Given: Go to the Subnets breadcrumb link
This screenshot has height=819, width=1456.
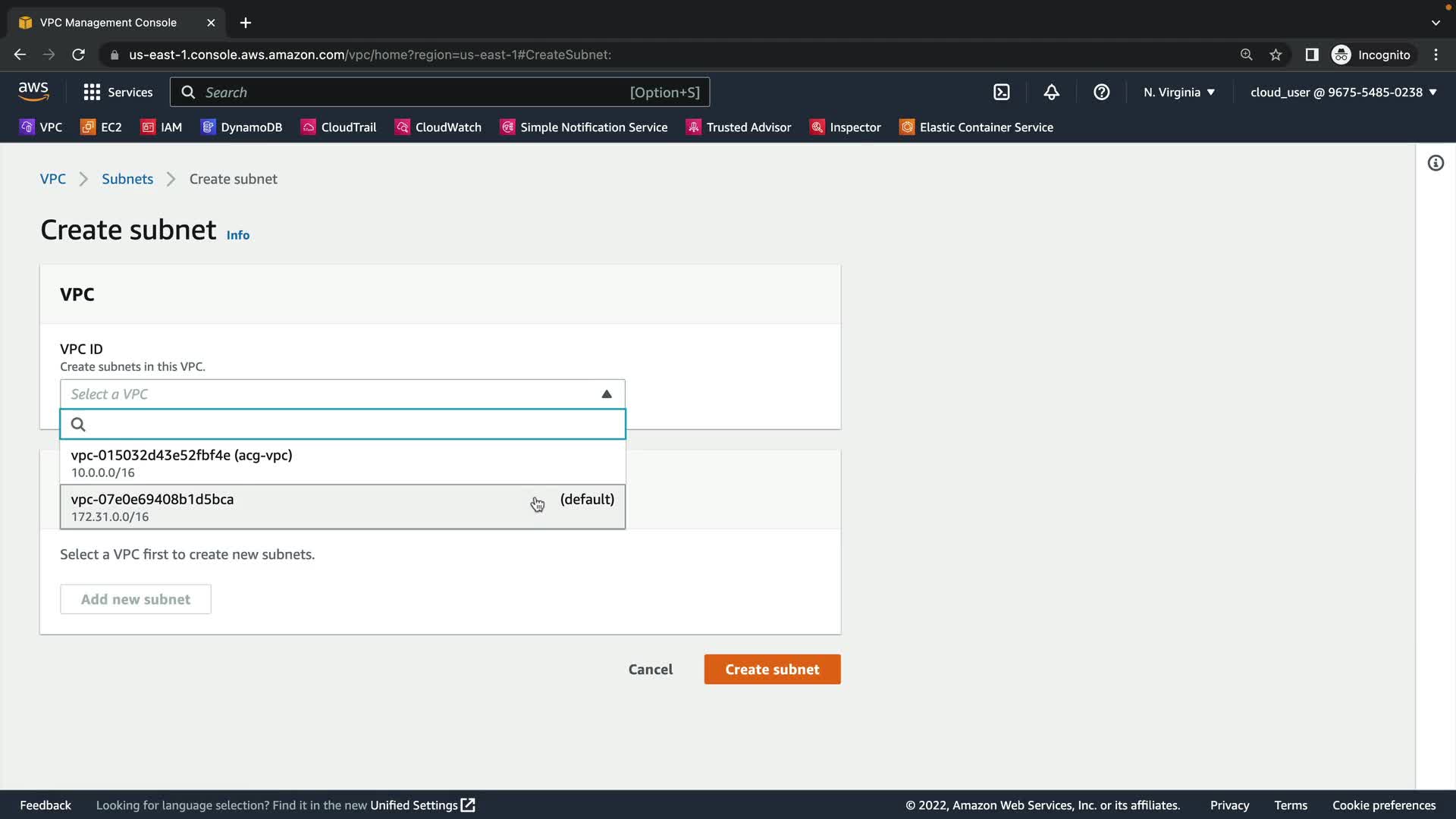Looking at the screenshot, I should coord(127,179).
